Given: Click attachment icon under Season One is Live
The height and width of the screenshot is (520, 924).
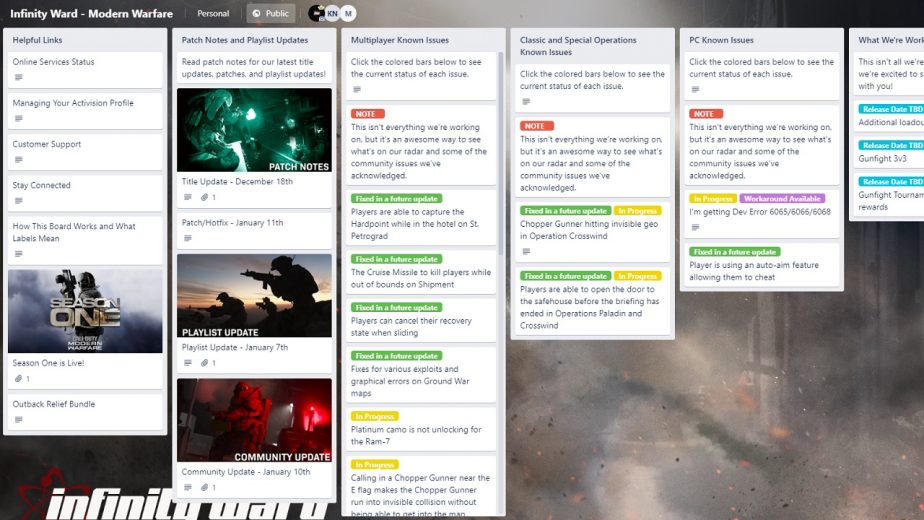Looking at the screenshot, I should click(x=19, y=379).
